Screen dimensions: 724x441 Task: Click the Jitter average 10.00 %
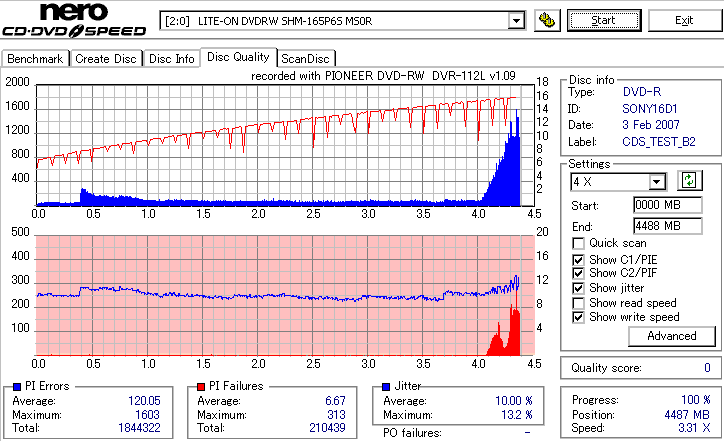point(514,401)
